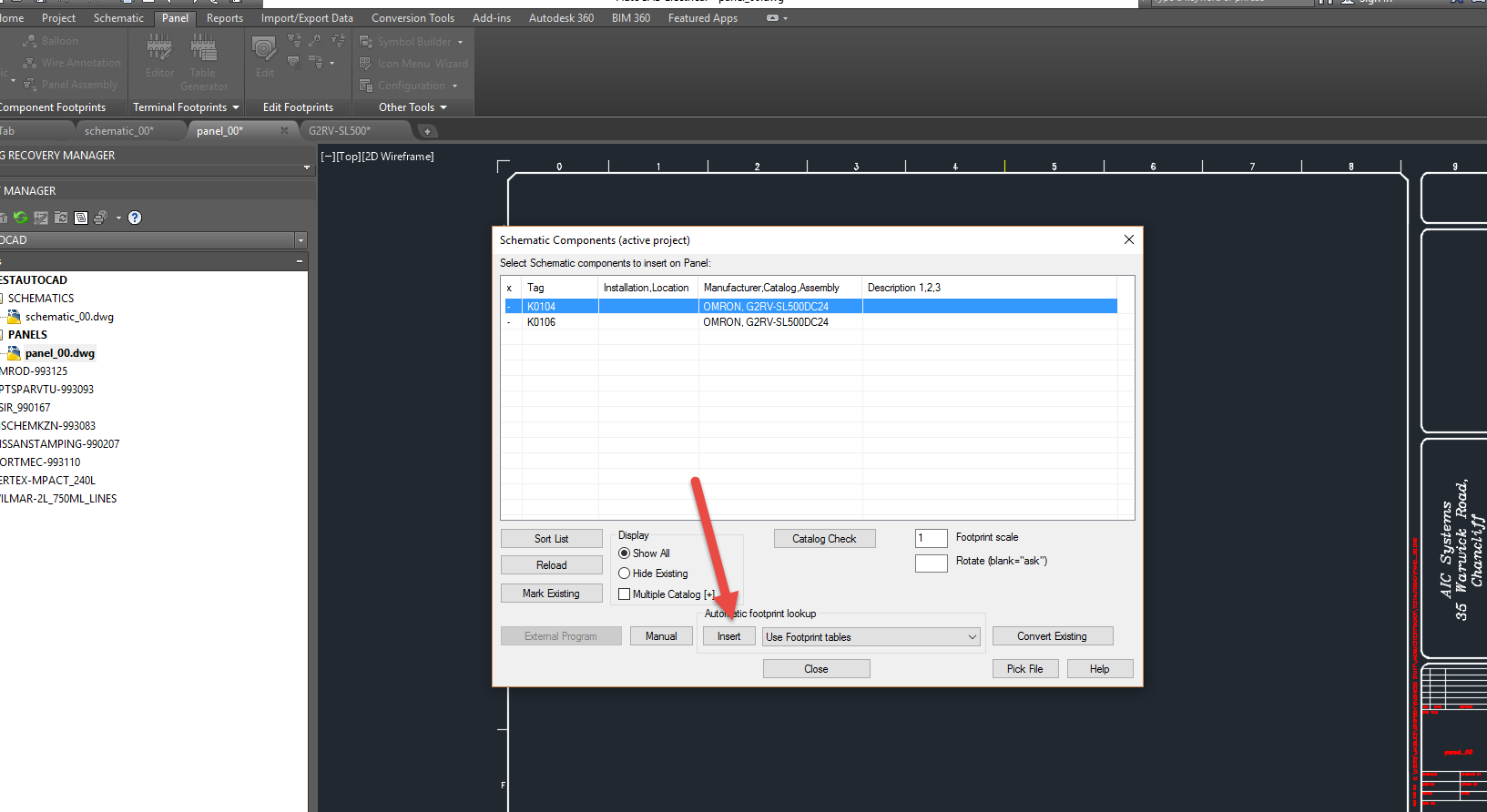Click the Project-Wide Update icon
The image size is (1487, 812).
click(x=61, y=218)
